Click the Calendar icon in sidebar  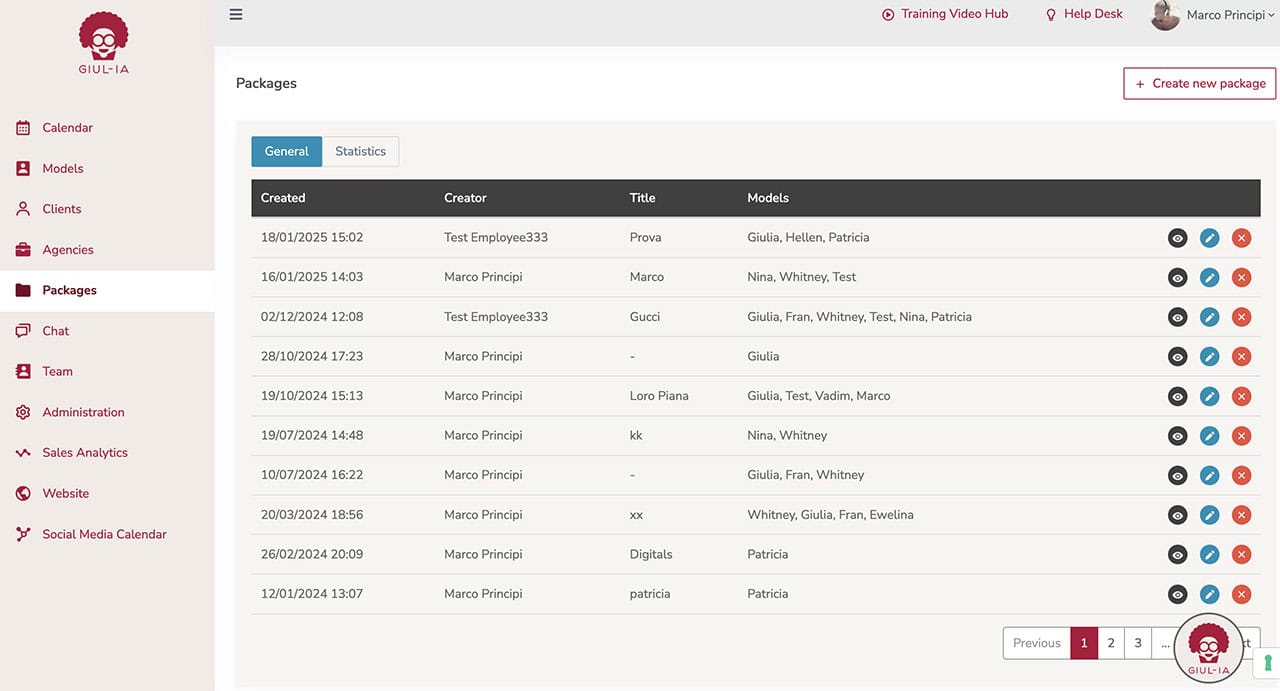point(23,128)
